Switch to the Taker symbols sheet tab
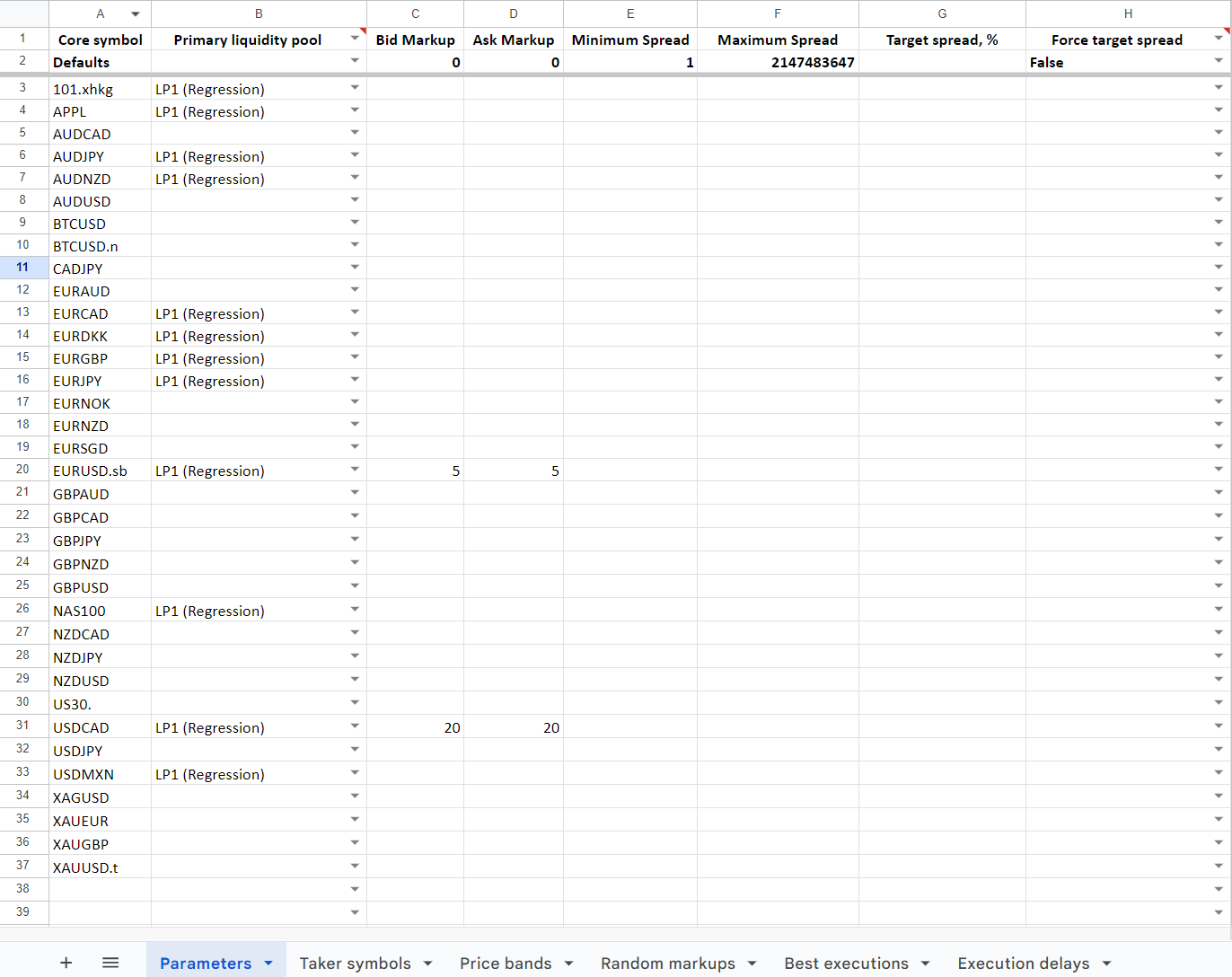 coord(355,964)
